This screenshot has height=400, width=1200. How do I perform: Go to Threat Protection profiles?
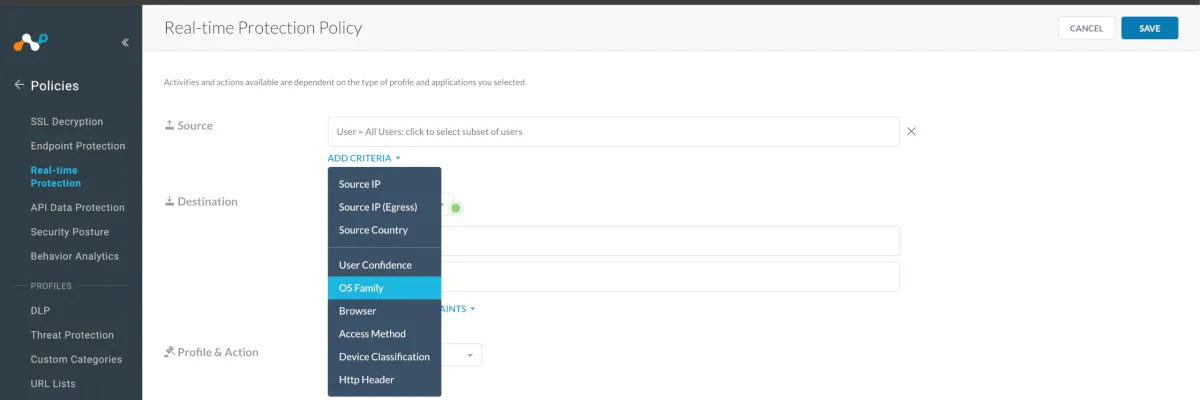click(x=72, y=335)
